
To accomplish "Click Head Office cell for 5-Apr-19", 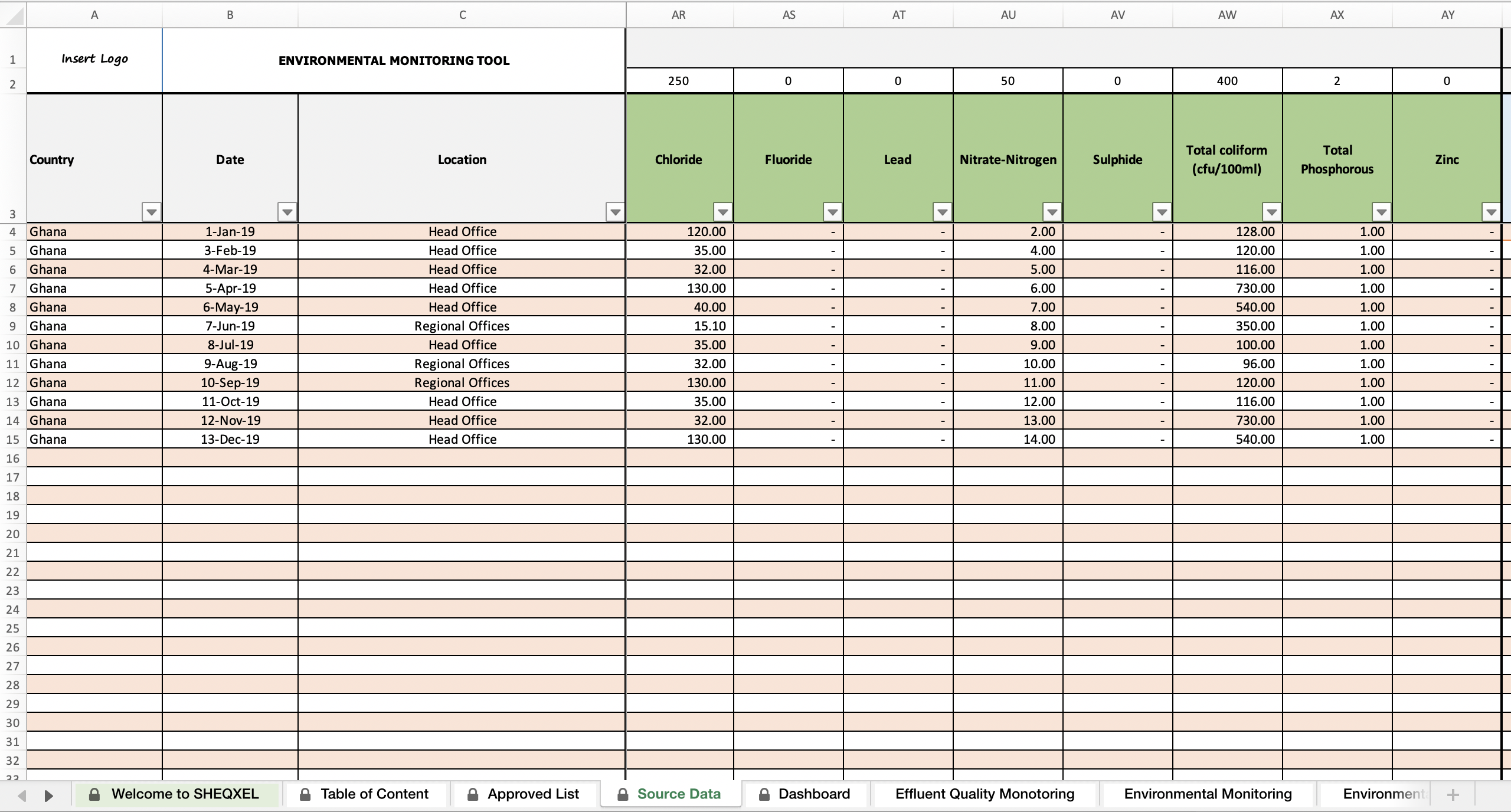I will coord(462,289).
